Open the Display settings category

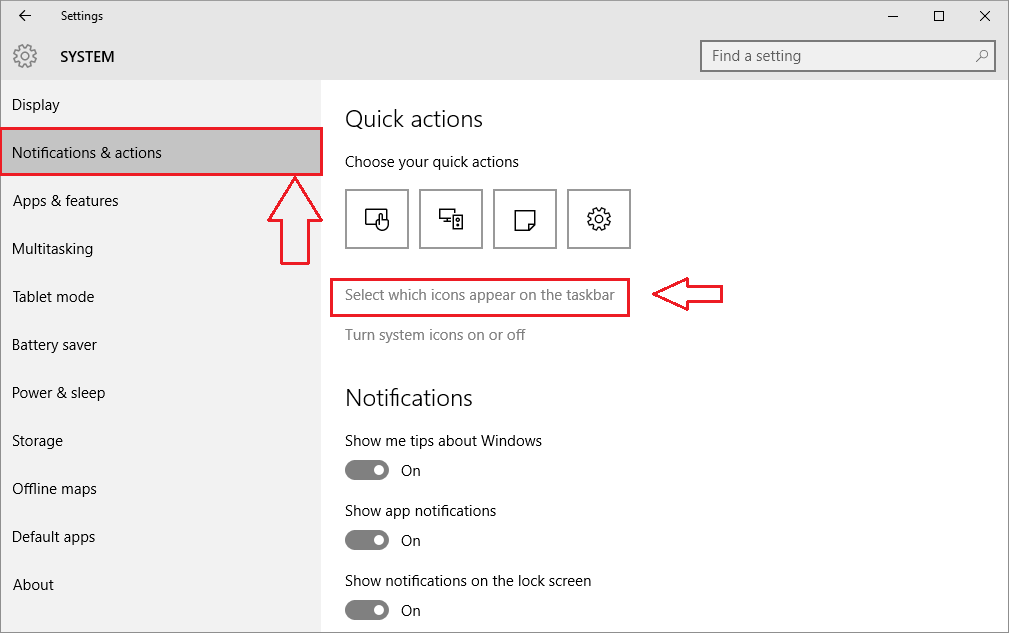(x=161, y=105)
